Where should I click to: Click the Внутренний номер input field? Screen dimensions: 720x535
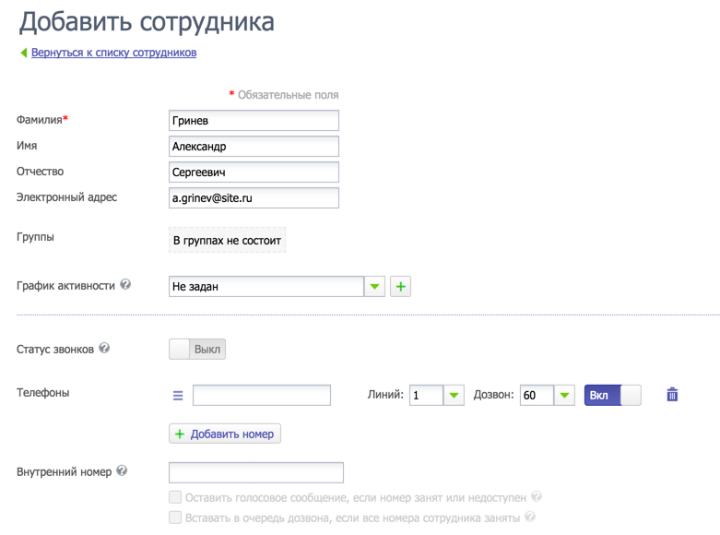click(256, 473)
